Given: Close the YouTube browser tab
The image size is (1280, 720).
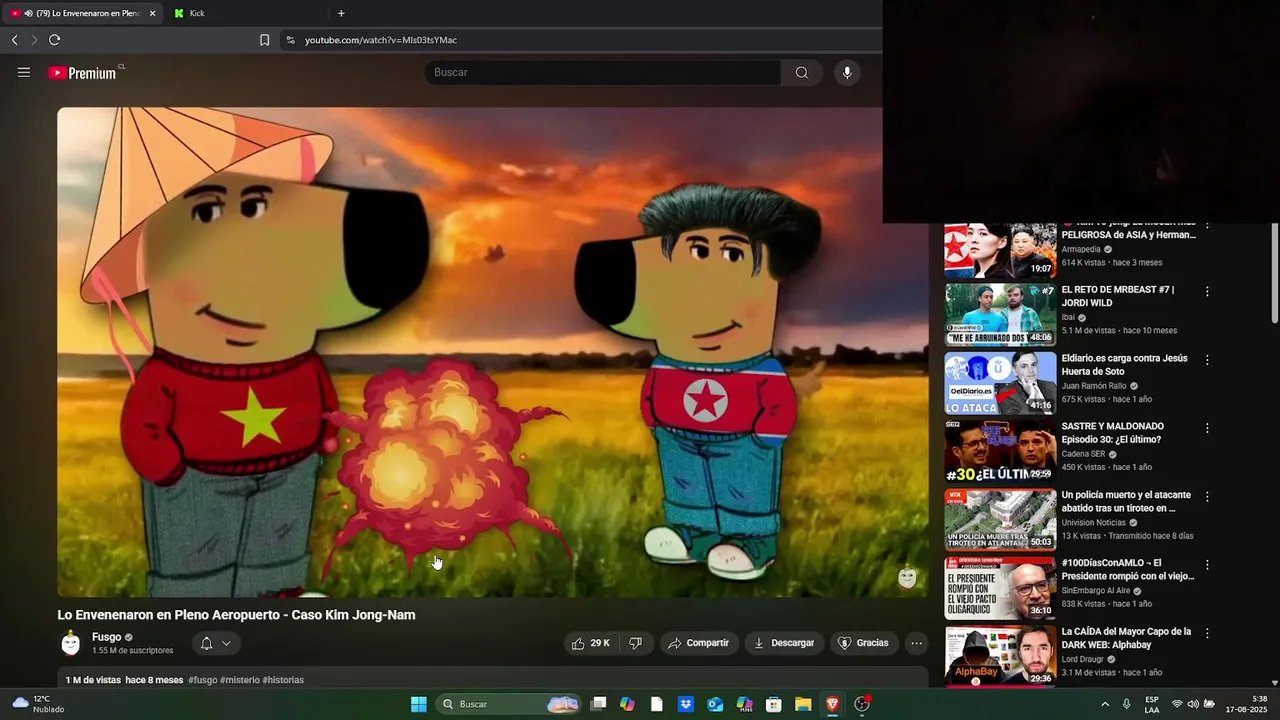Looking at the screenshot, I should pyautogui.click(x=152, y=13).
